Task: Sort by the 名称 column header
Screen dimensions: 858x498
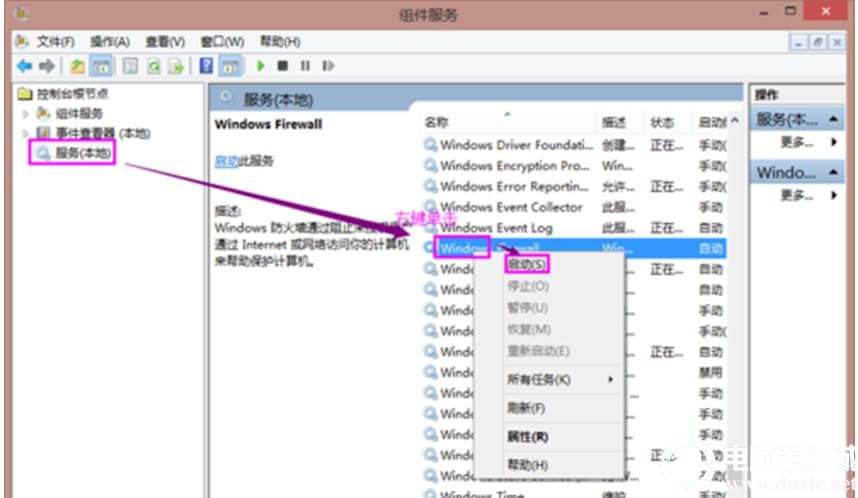Action: (436, 123)
